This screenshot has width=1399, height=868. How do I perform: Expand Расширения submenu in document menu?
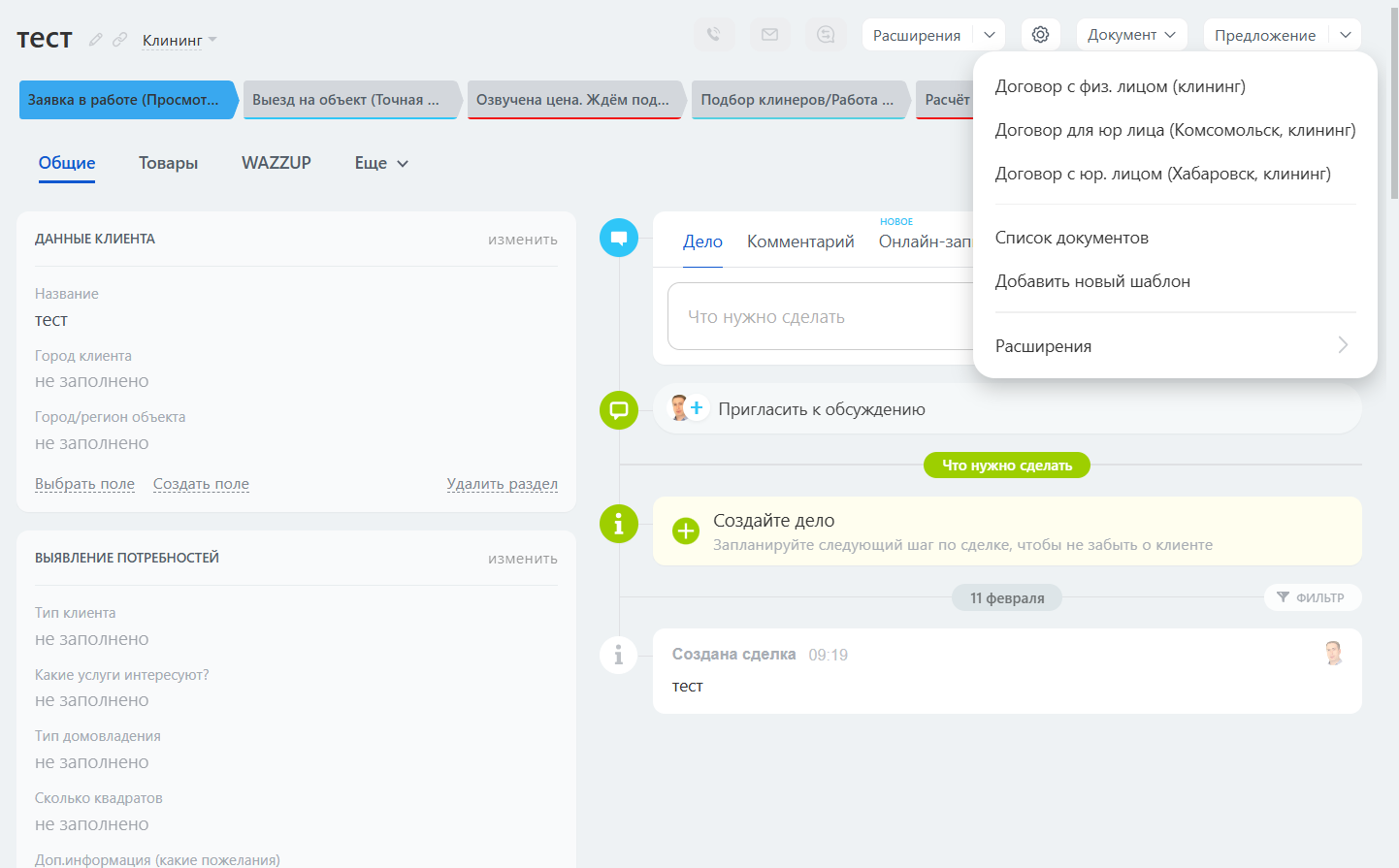pyautogui.click(x=1173, y=346)
